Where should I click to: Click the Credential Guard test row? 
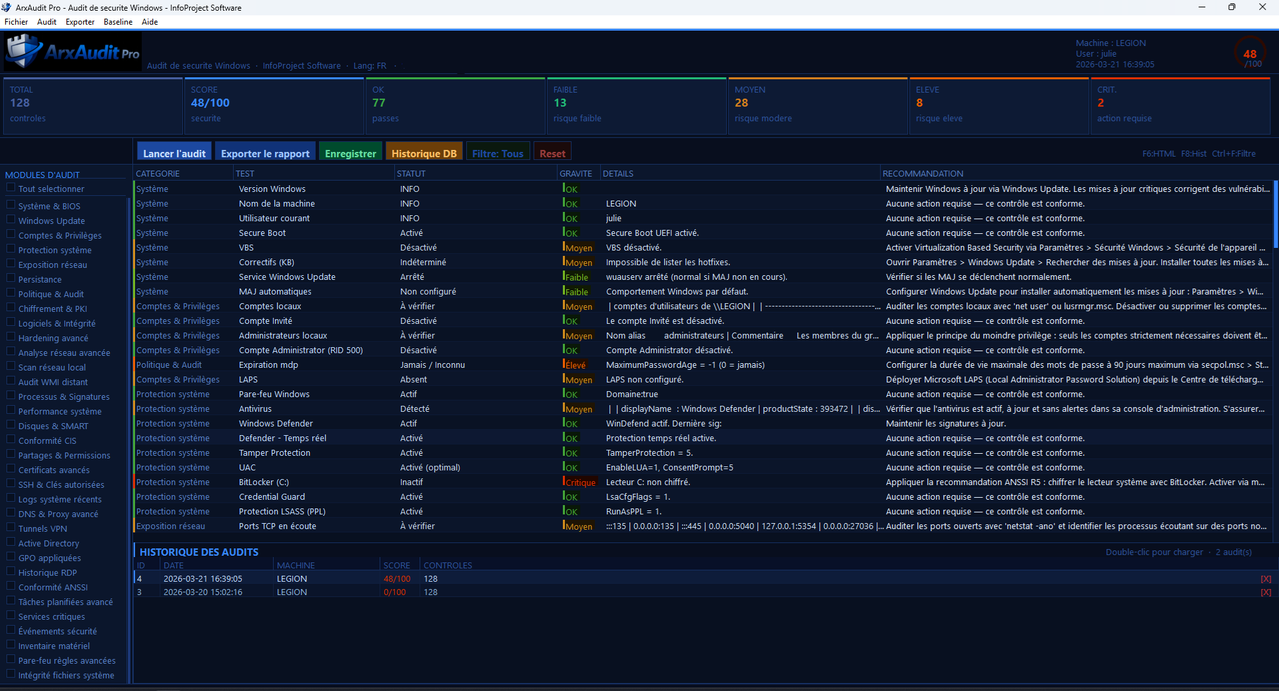click(x=702, y=497)
